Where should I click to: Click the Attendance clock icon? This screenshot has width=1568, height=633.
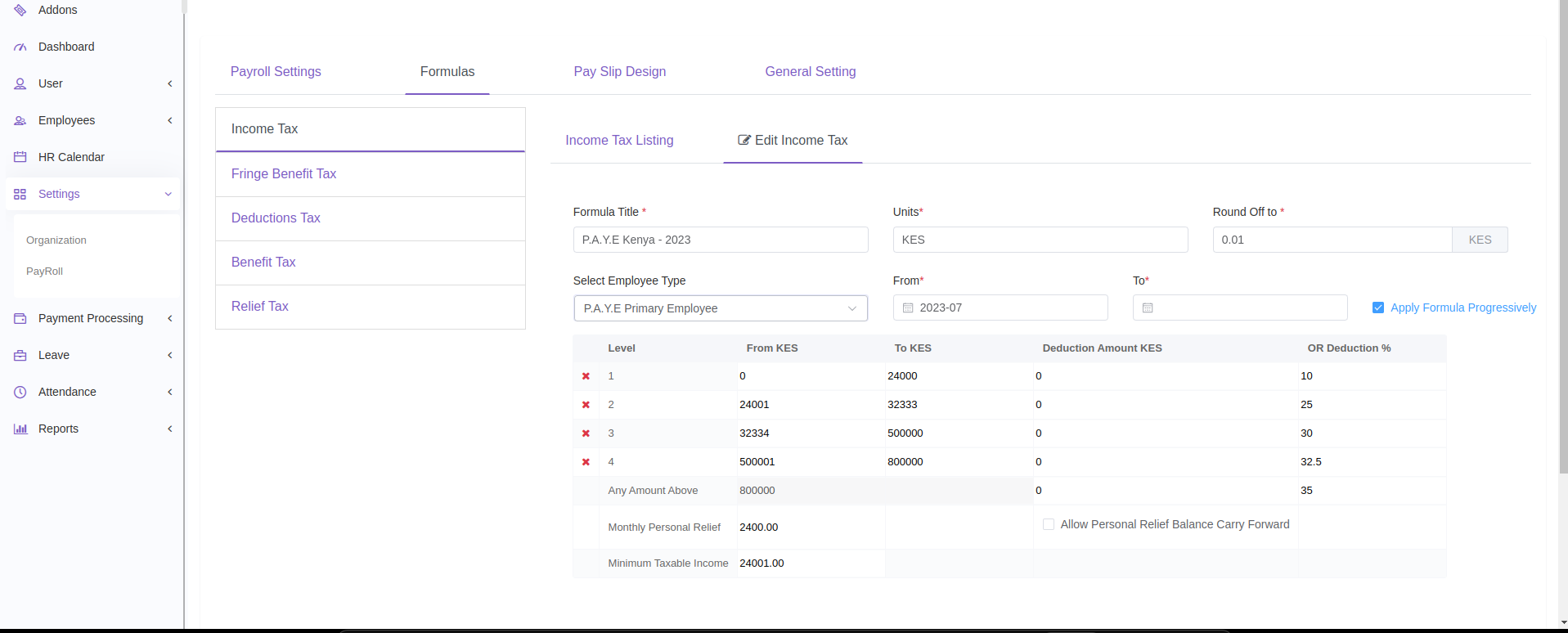click(20, 392)
